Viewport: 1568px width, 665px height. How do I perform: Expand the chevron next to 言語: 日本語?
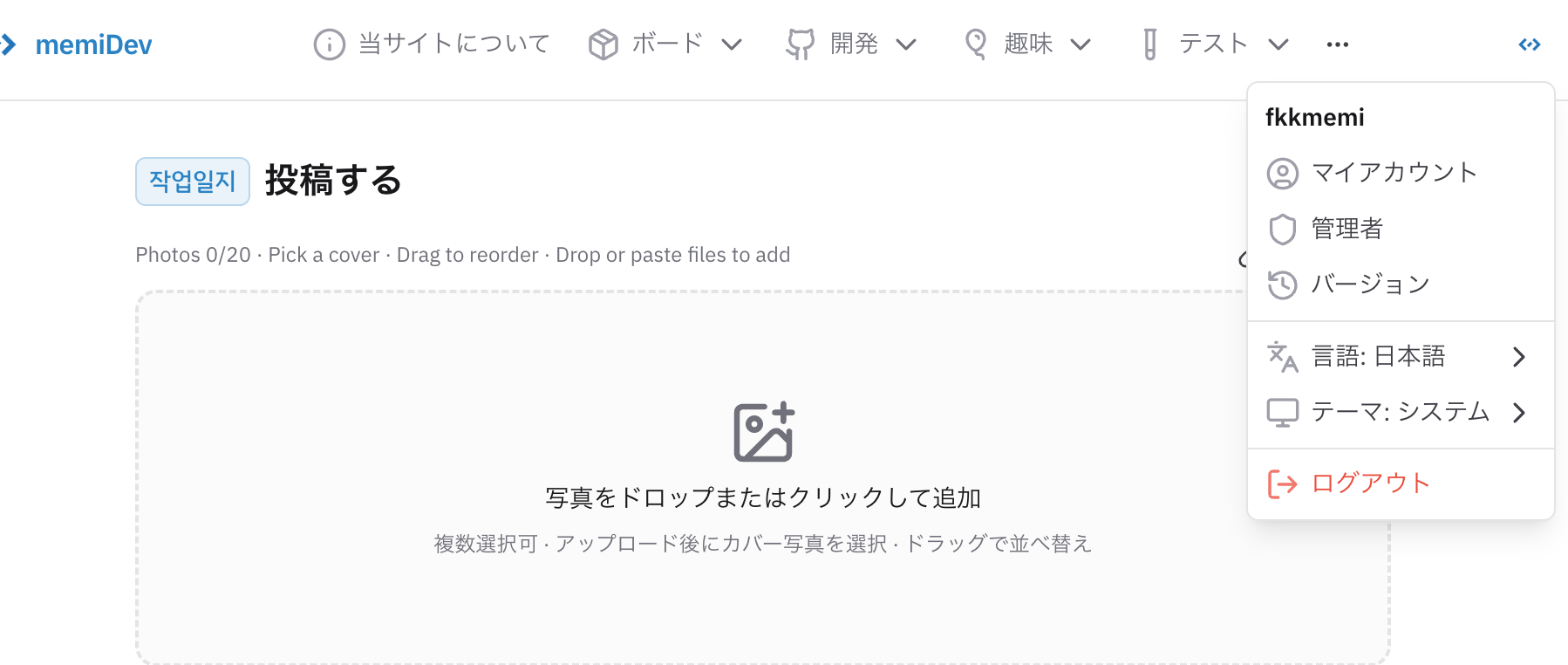click(1519, 357)
